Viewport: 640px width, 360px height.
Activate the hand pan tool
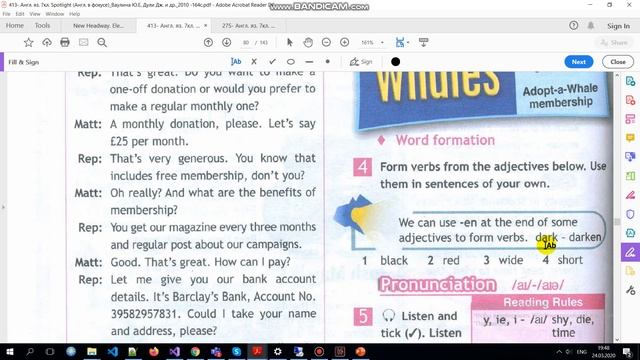308,42
